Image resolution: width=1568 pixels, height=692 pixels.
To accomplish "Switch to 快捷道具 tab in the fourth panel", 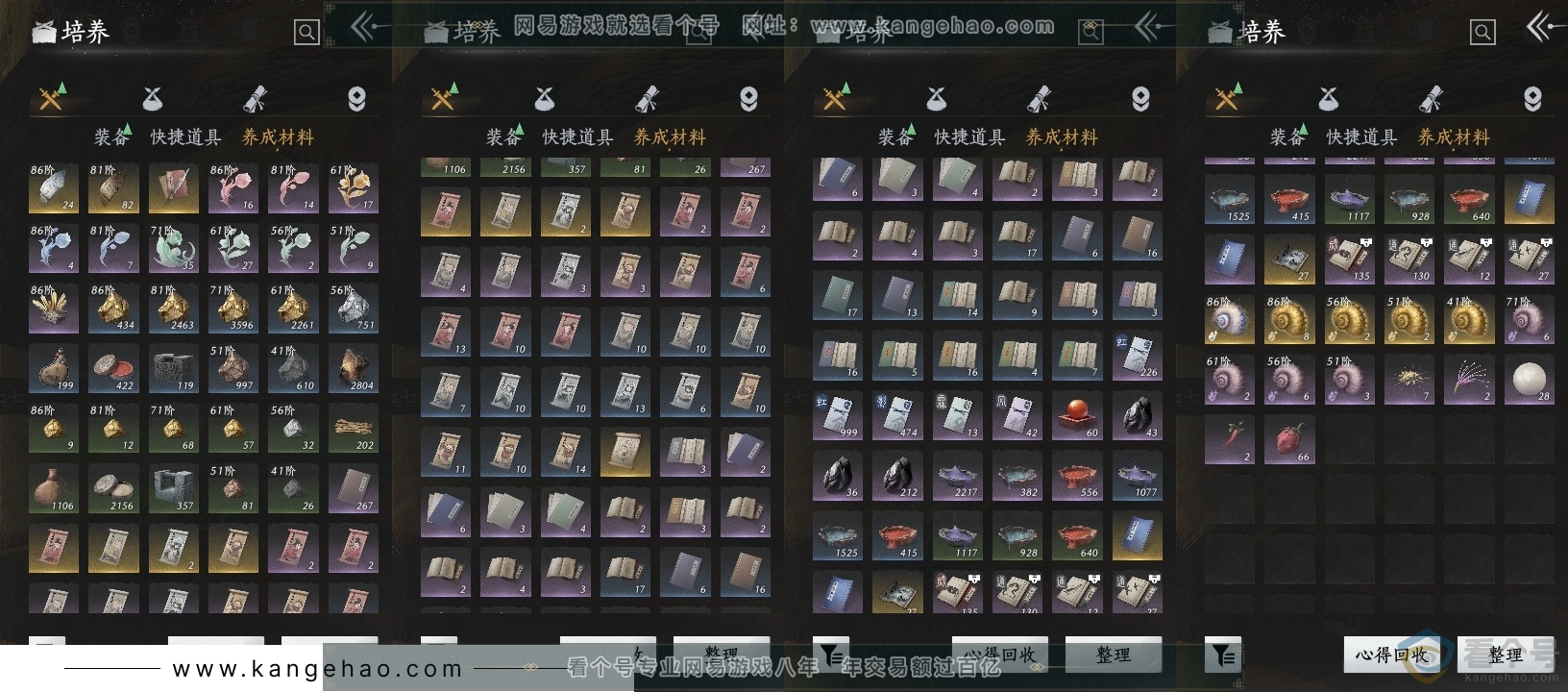I will click(1361, 137).
